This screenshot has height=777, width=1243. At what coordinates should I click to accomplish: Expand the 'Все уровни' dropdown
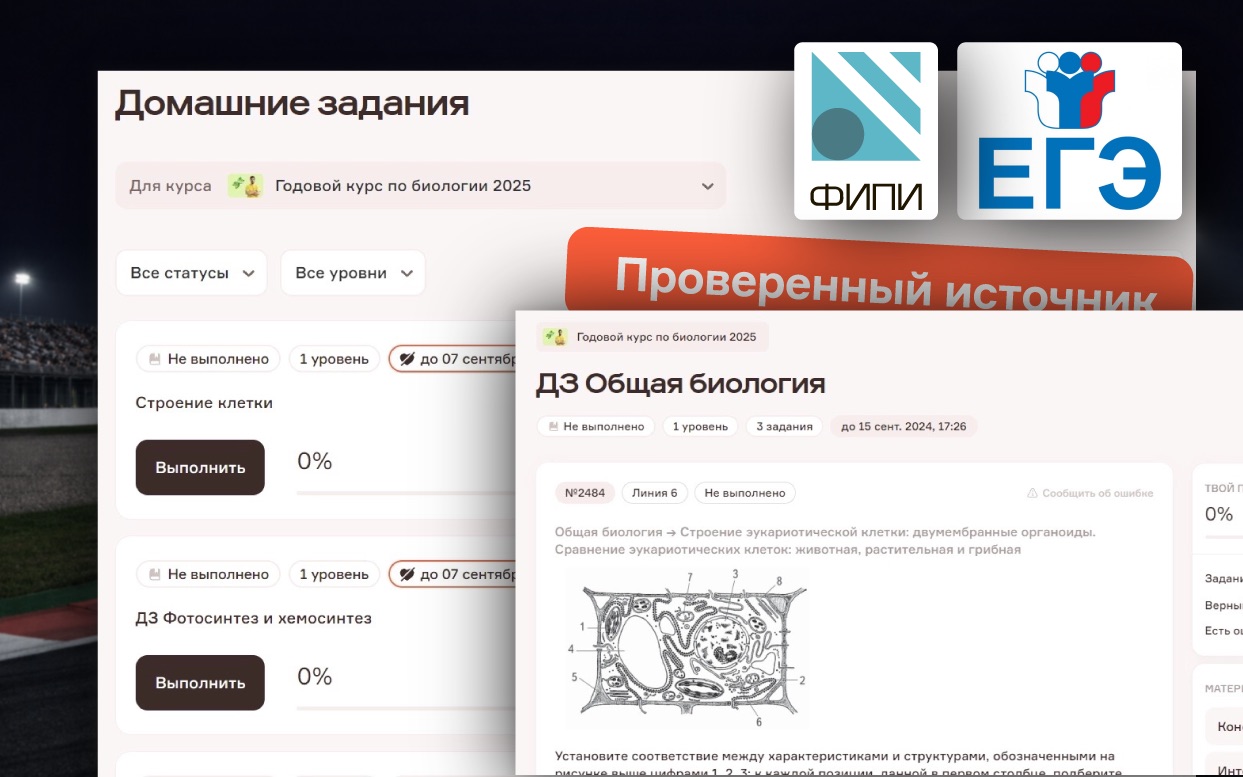click(352, 272)
